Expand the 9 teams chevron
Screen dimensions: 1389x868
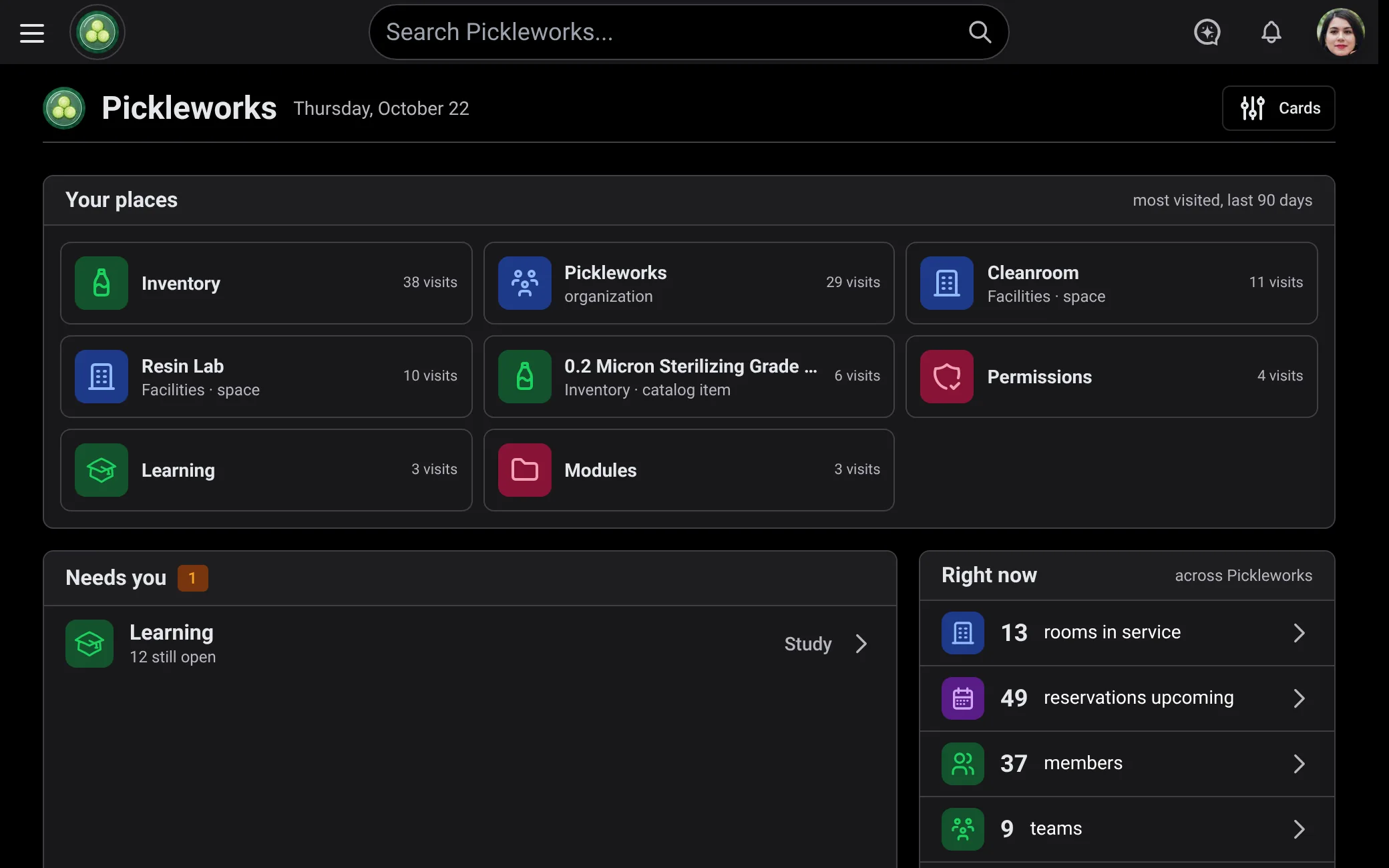pos(1299,829)
